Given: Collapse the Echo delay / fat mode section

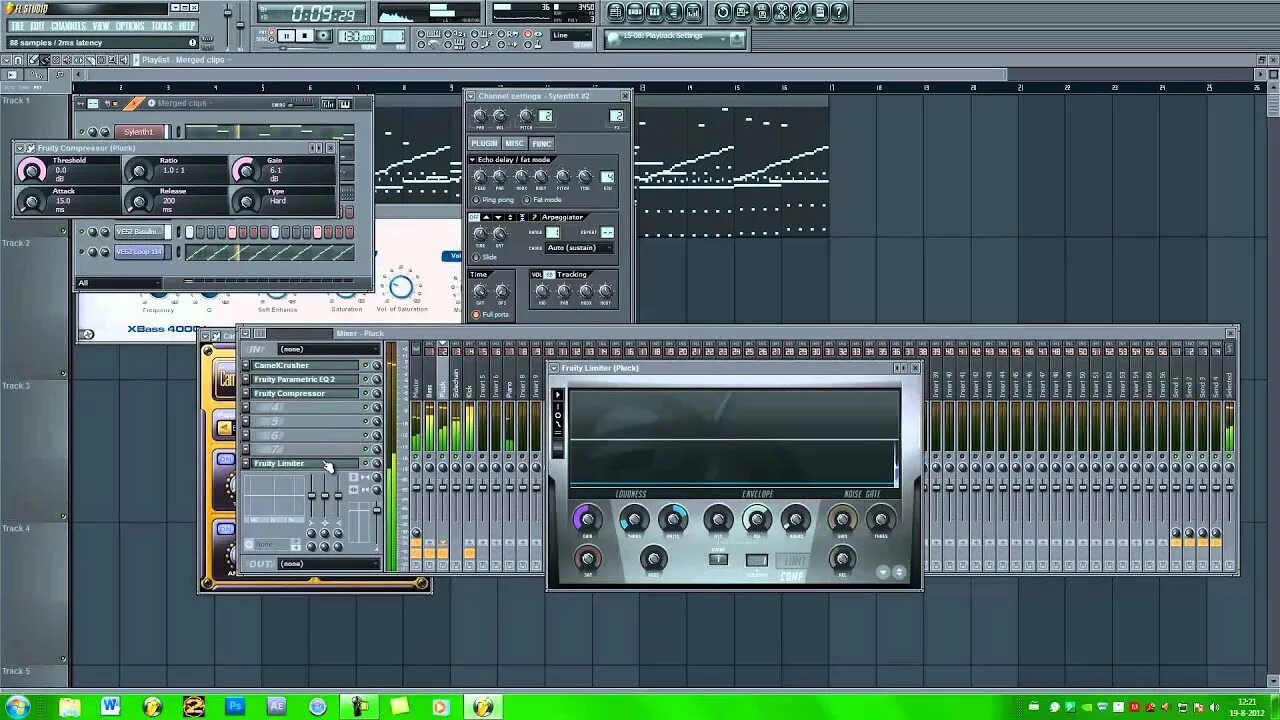Looking at the screenshot, I should click(x=473, y=160).
